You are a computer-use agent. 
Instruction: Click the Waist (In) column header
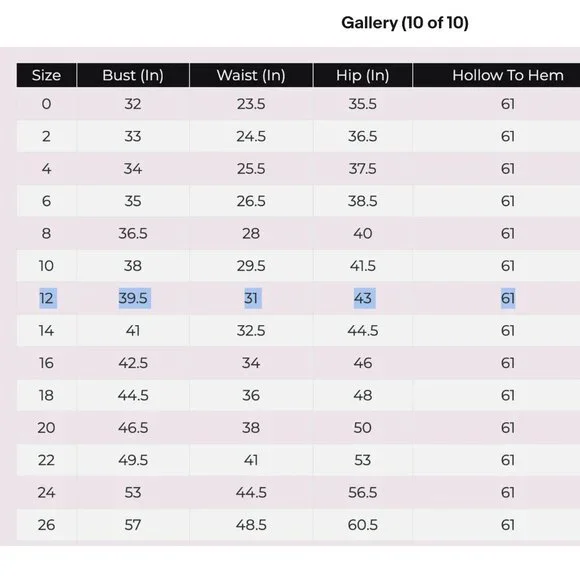tap(251, 75)
